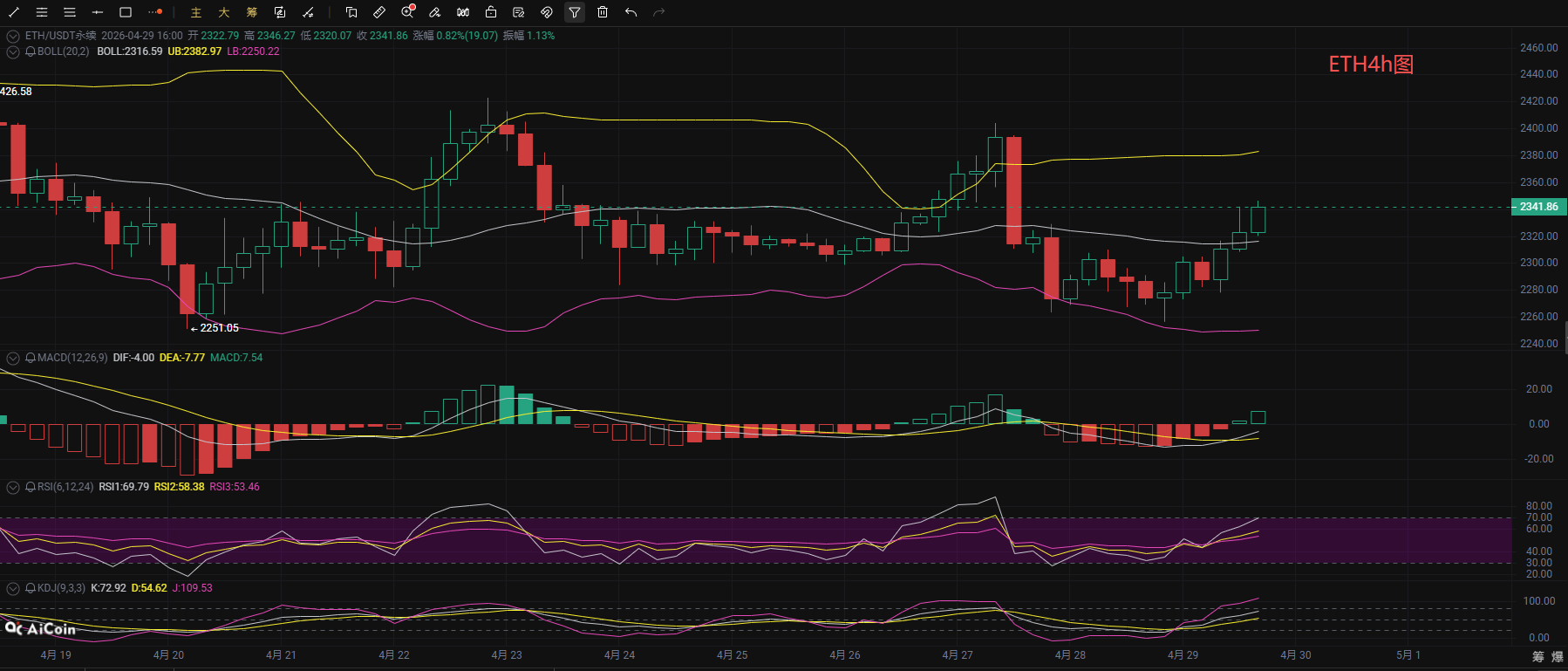Image resolution: width=1568 pixels, height=671 pixels.
Task: Select the 大 toolbar item
Action: point(224,12)
